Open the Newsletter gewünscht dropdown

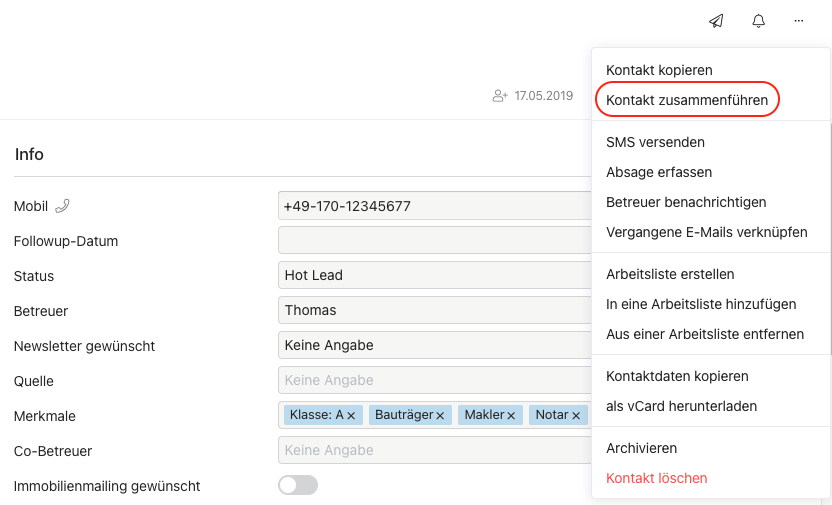pos(435,345)
